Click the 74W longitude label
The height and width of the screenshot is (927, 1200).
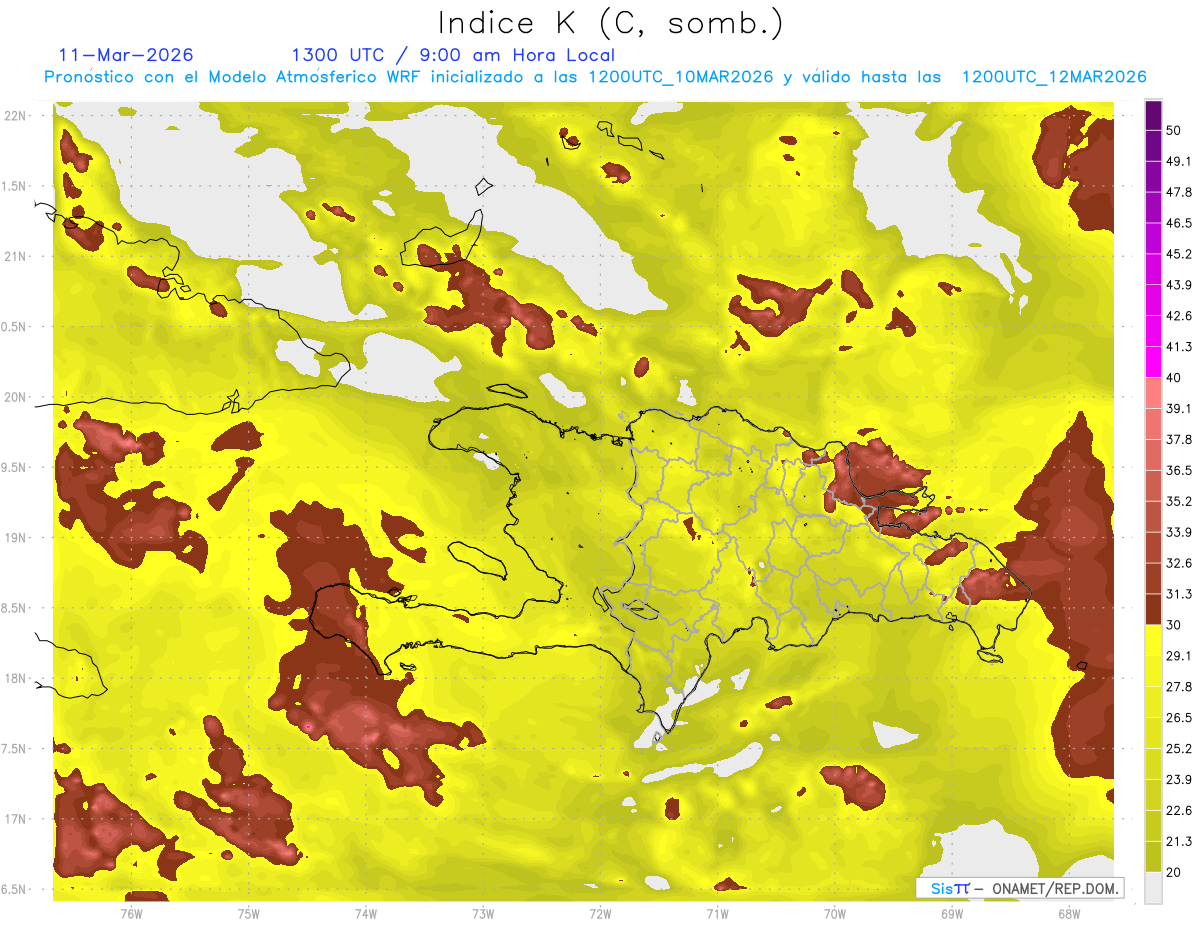(365, 913)
